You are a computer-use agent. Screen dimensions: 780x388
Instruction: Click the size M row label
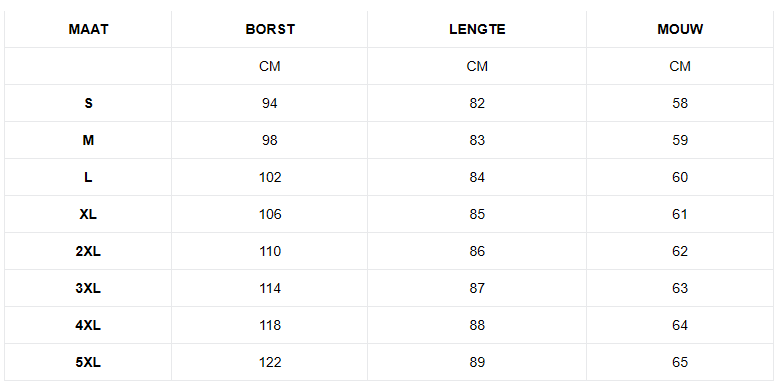pyautogui.click(x=88, y=140)
